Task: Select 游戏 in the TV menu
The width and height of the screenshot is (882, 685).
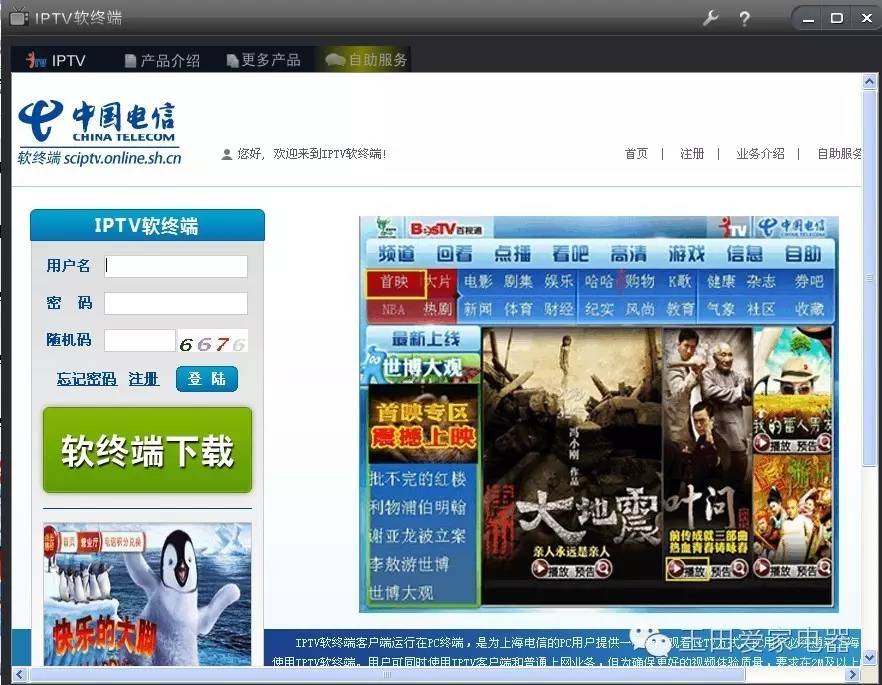Action: click(x=687, y=254)
